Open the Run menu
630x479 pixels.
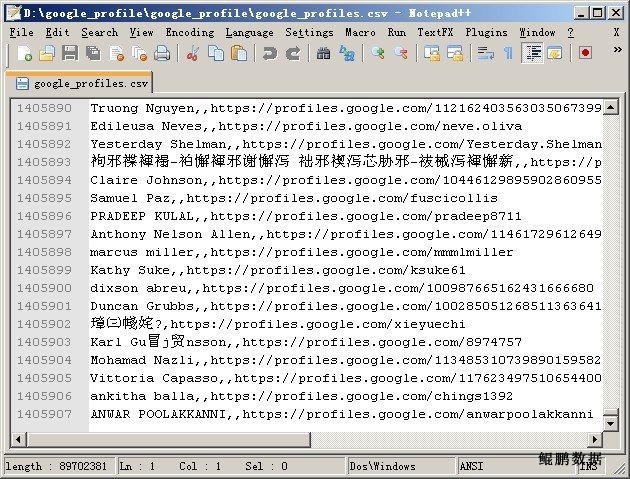coord(397,32)
